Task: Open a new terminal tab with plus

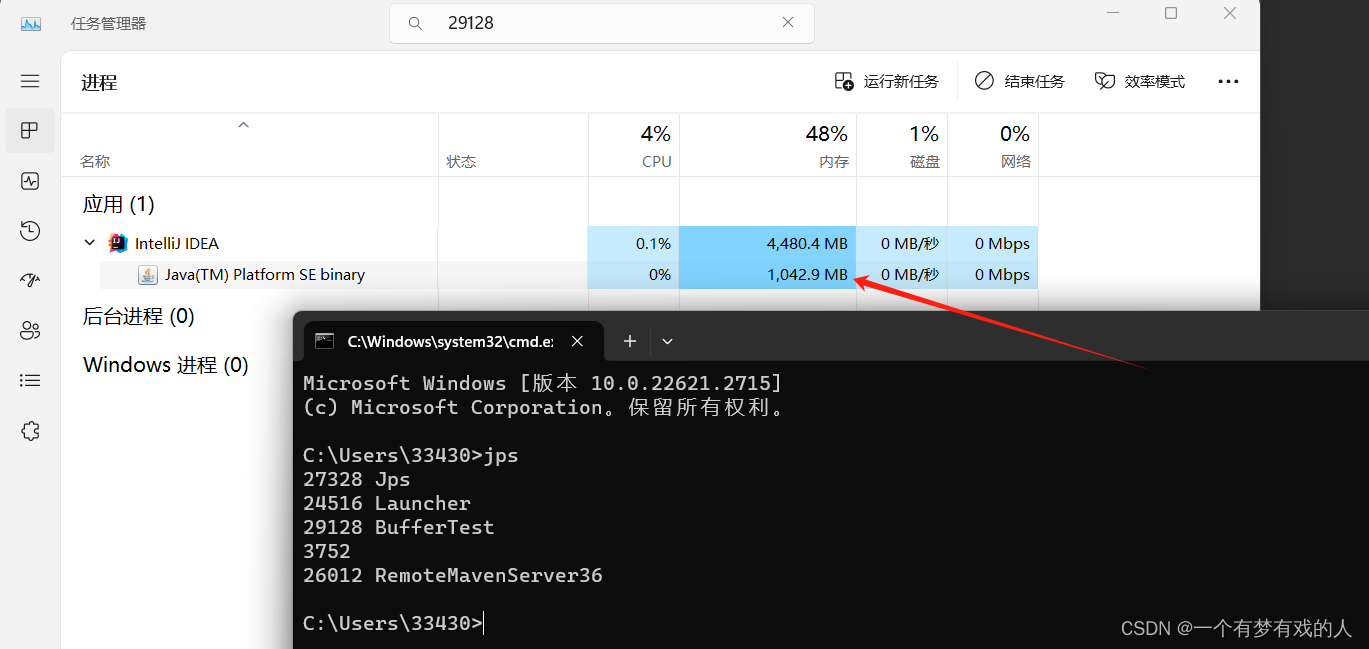Action: click(630, 341)
